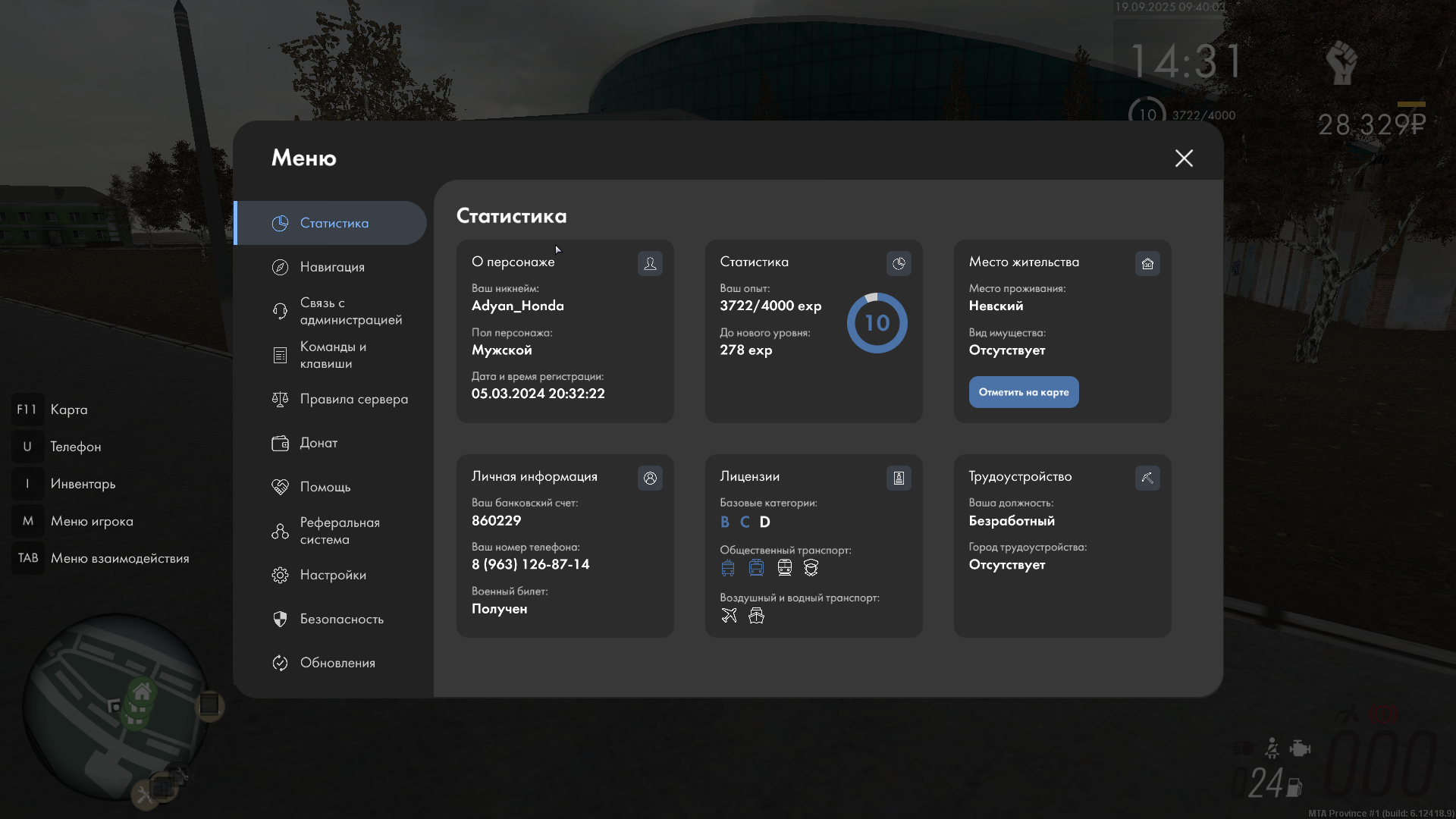
Task: Click the level 10 experience progress ring
Action: pos(877,323)
